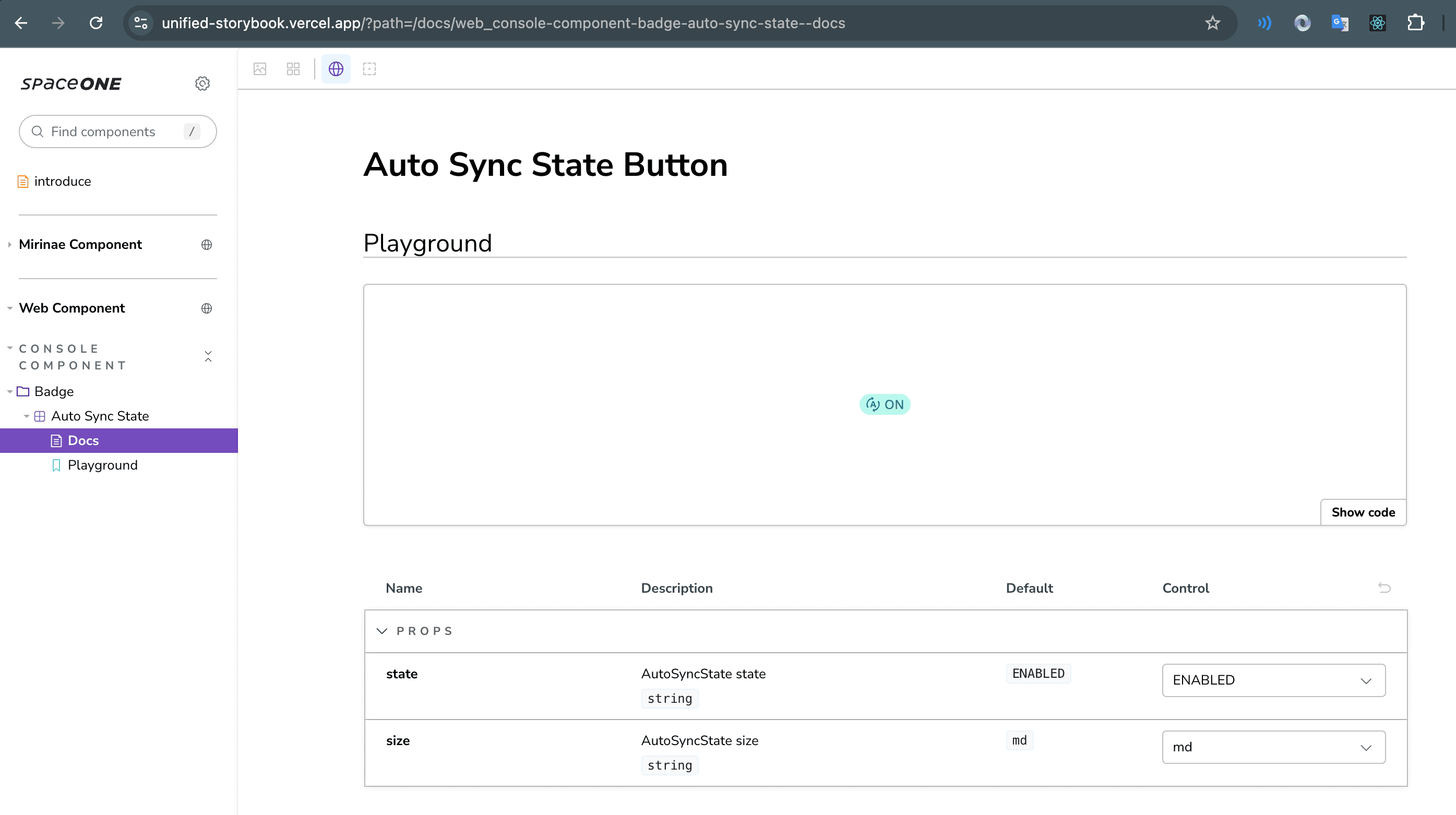The height and width of the screenshot is (815, 1456).
Task: Click the ON auto sync badge in preview
Action: (885, 405)
